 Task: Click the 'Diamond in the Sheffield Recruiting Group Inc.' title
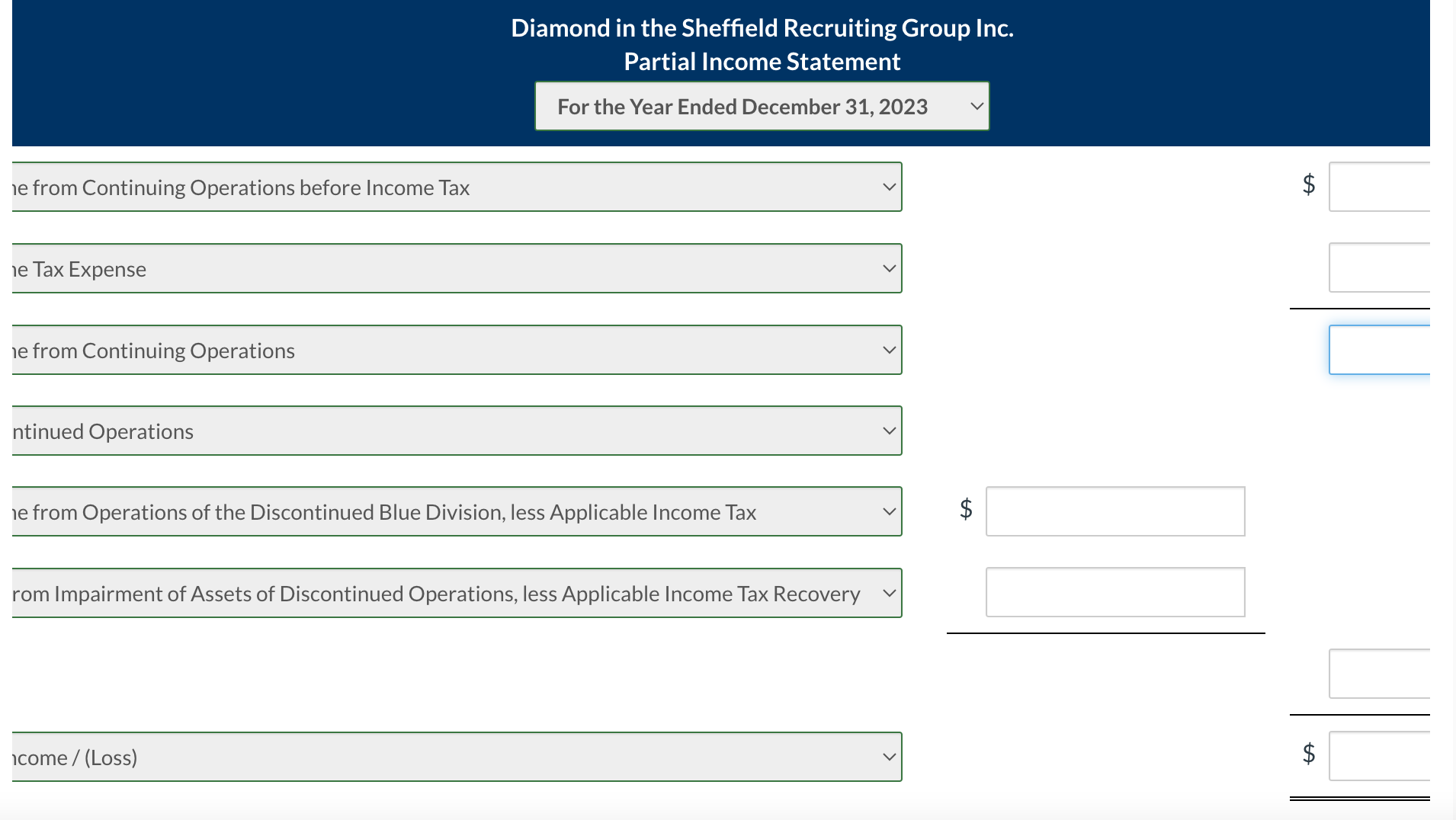point(762,27)
